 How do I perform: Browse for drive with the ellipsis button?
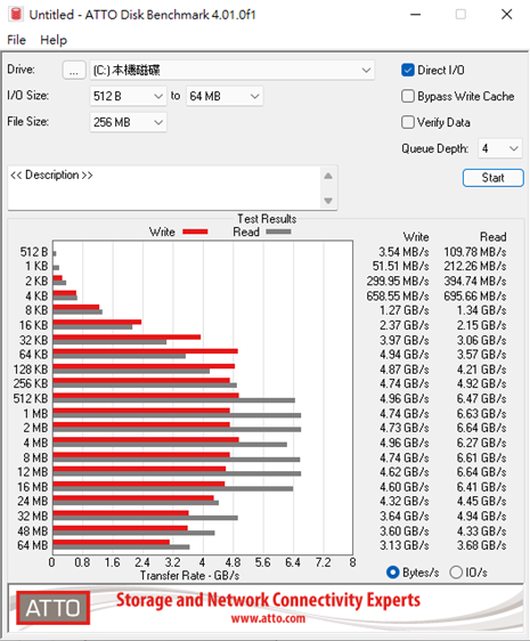coord(74,70)
